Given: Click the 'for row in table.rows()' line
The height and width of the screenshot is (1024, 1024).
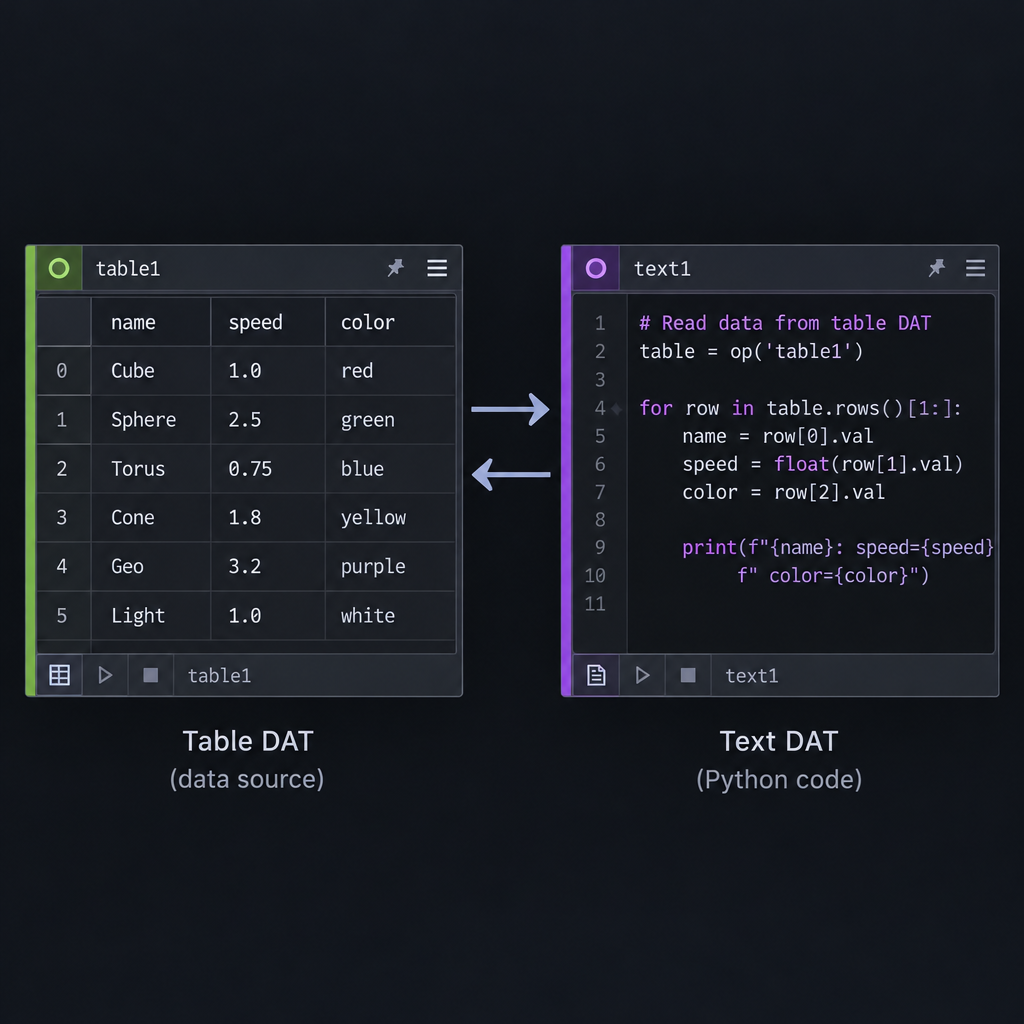Looking at the screenshot, I should click(x=800, y=409).
